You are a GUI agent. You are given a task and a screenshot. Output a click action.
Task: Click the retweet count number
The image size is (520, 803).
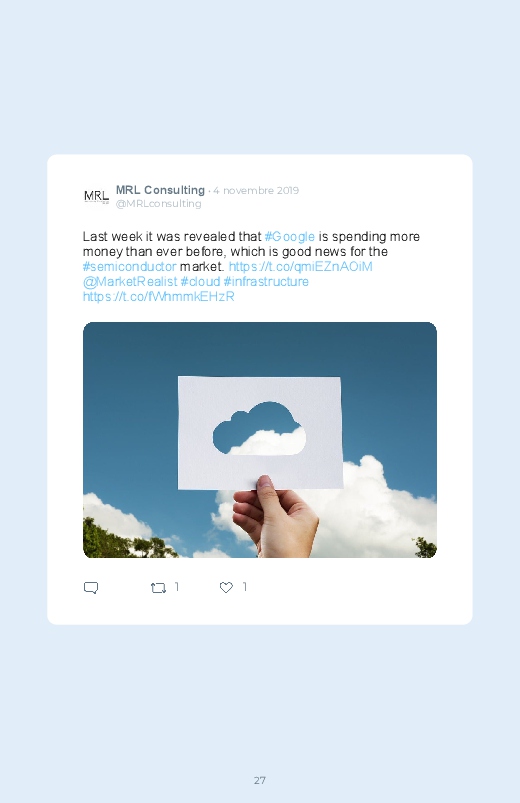pos(177,587)
